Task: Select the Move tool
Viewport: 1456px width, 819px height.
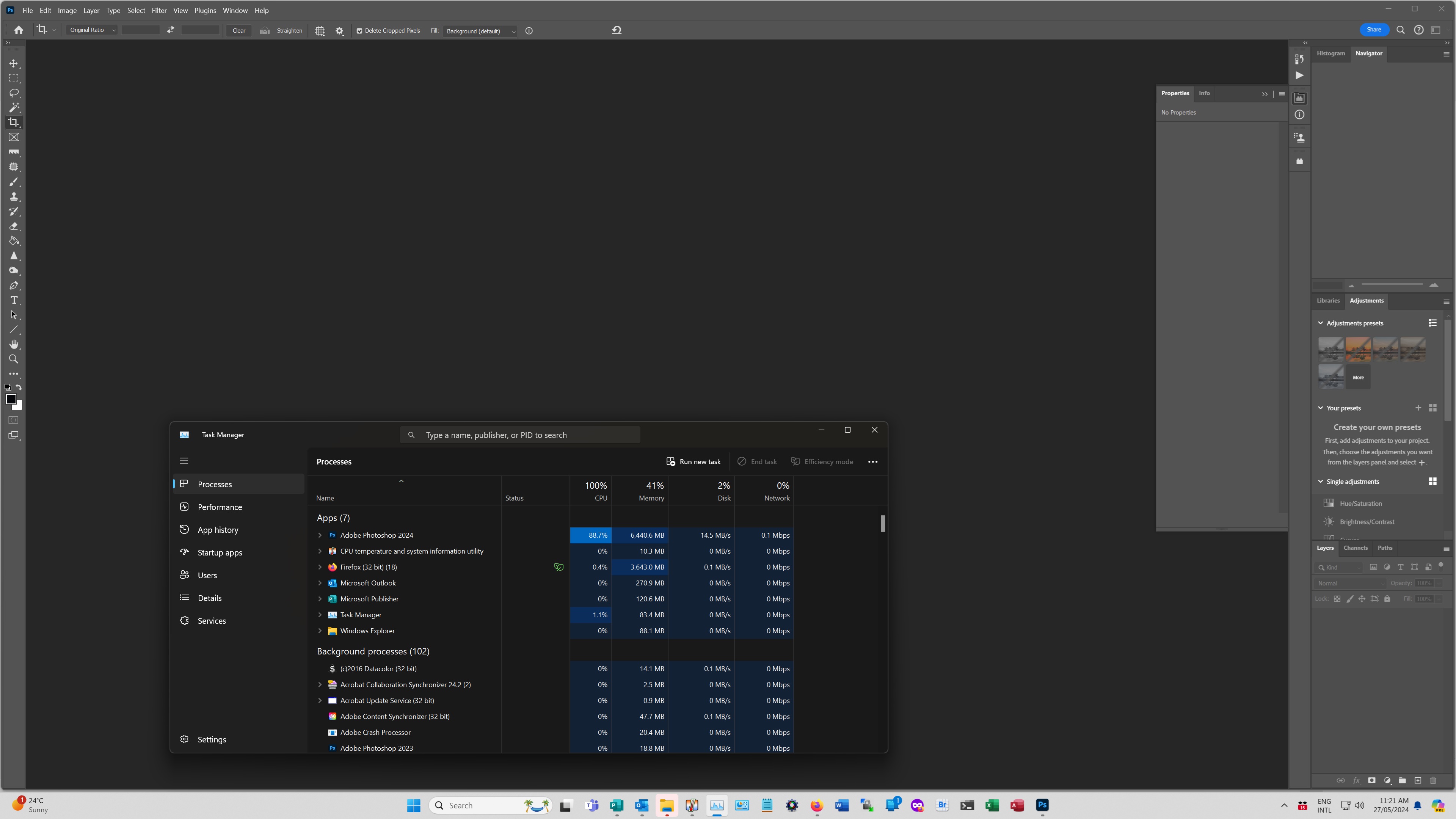Action: pos(14,64)
